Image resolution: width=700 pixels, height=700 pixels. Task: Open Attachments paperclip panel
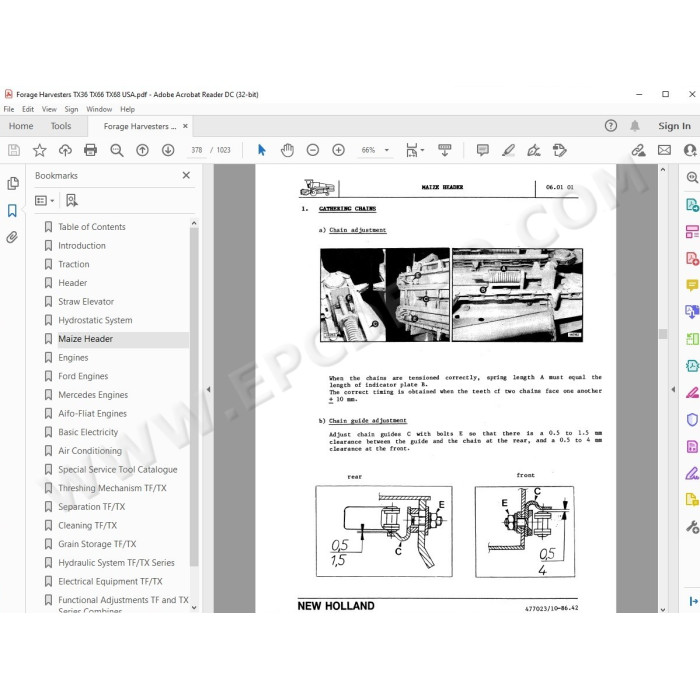click(12, 237)
